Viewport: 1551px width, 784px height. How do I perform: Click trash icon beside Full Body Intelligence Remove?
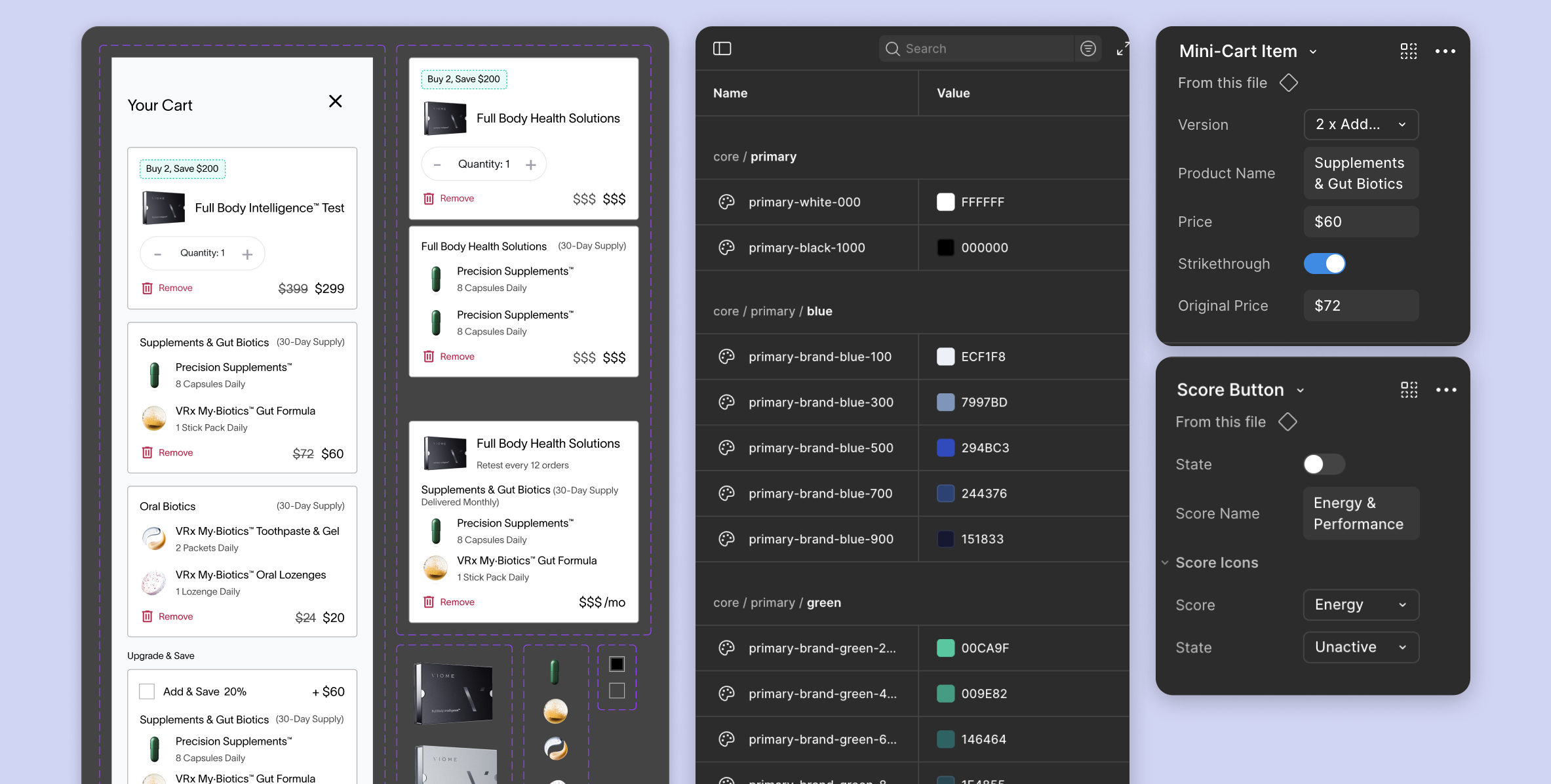tap(147, 288)
